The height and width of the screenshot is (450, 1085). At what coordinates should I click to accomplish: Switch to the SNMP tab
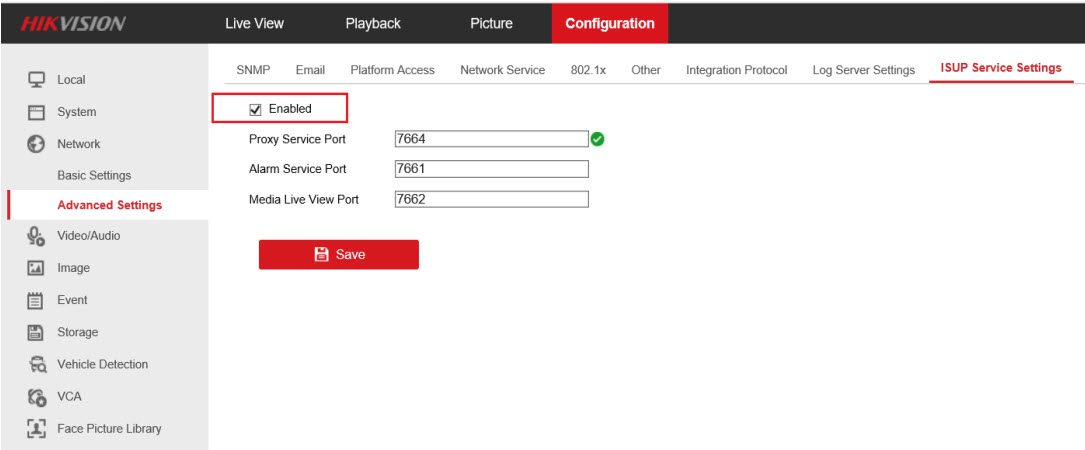[253, 70]
